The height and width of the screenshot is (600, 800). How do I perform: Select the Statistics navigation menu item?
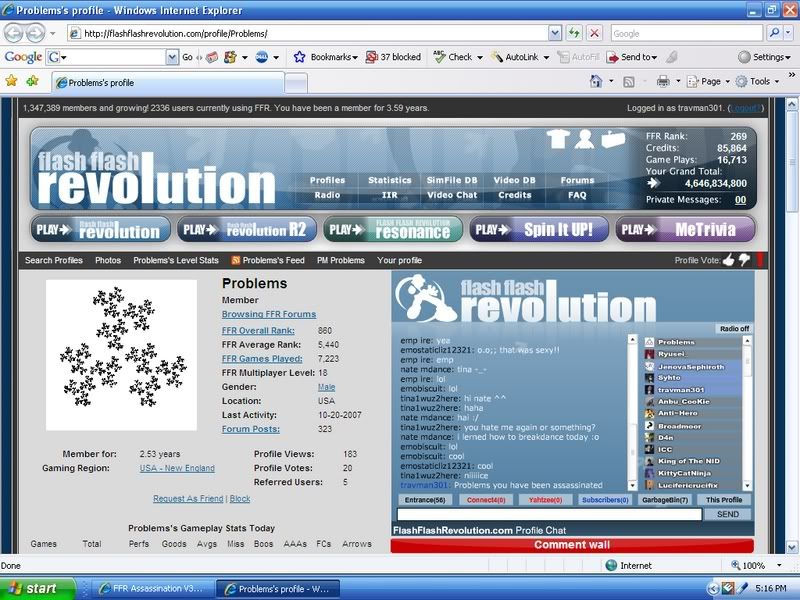pos(389,180)
